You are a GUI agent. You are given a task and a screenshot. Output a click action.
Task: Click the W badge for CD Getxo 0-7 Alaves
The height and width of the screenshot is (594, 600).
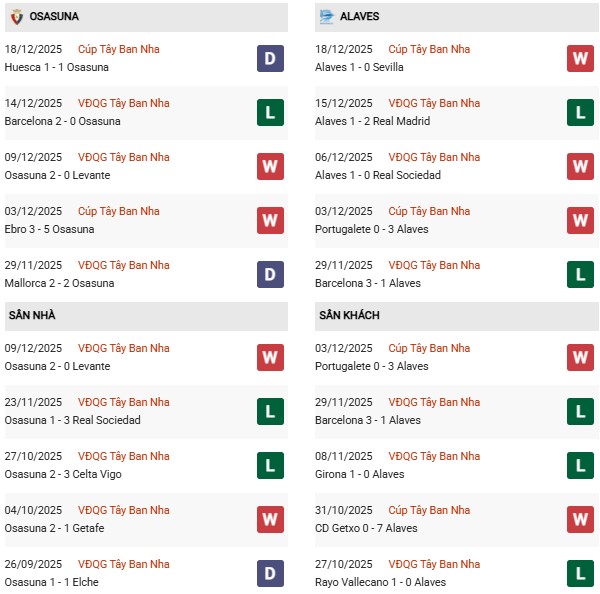click(x=580, y=520)
